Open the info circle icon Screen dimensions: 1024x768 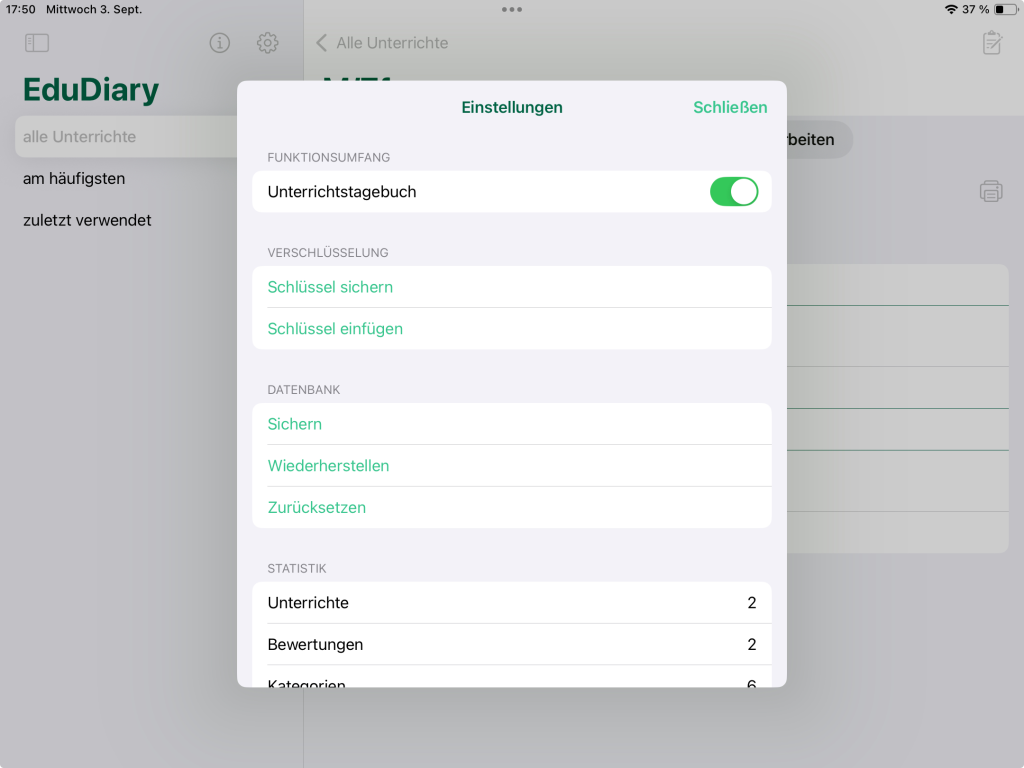(219, 43)
